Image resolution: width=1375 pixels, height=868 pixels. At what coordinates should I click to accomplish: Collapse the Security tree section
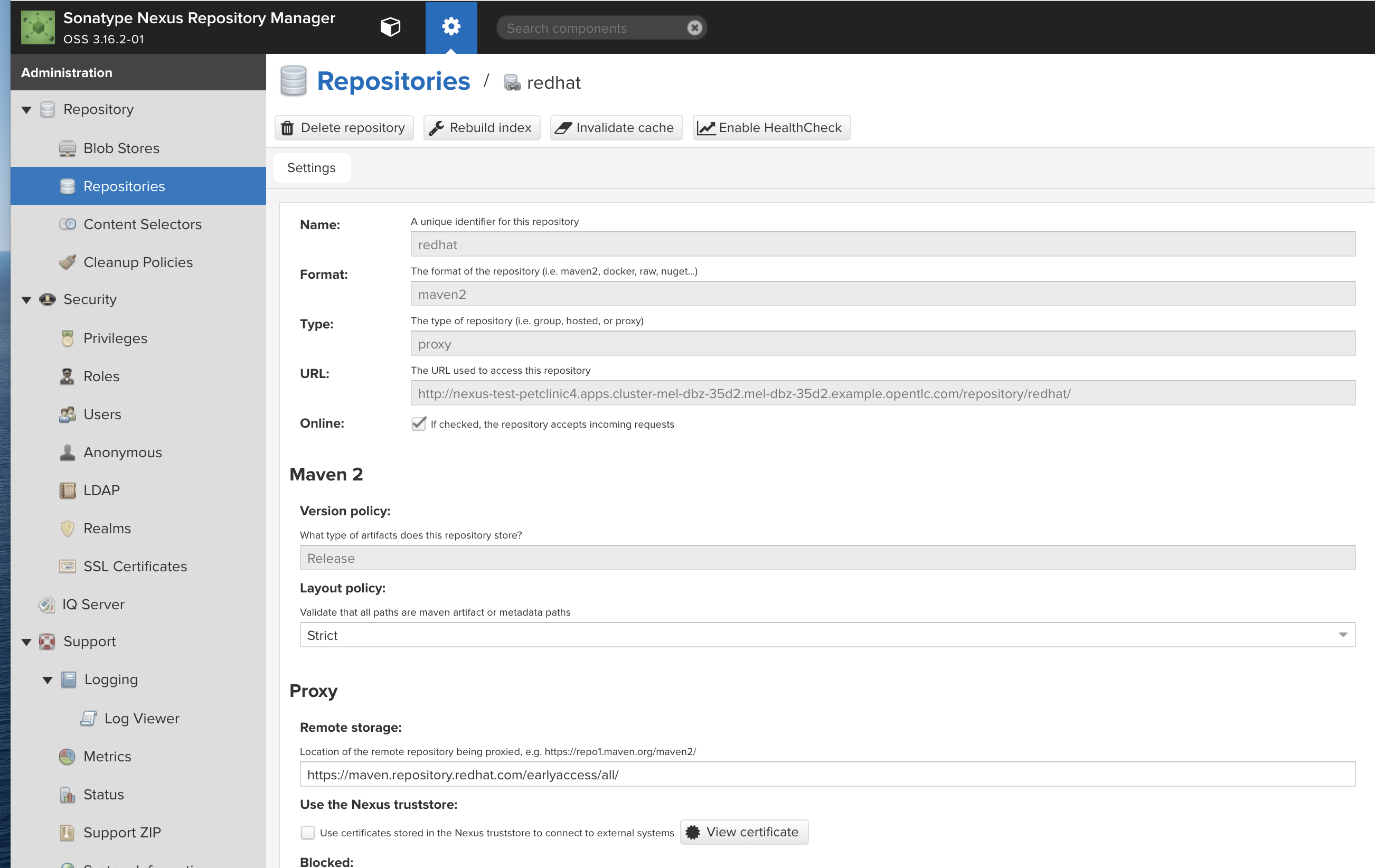[26, 300]
